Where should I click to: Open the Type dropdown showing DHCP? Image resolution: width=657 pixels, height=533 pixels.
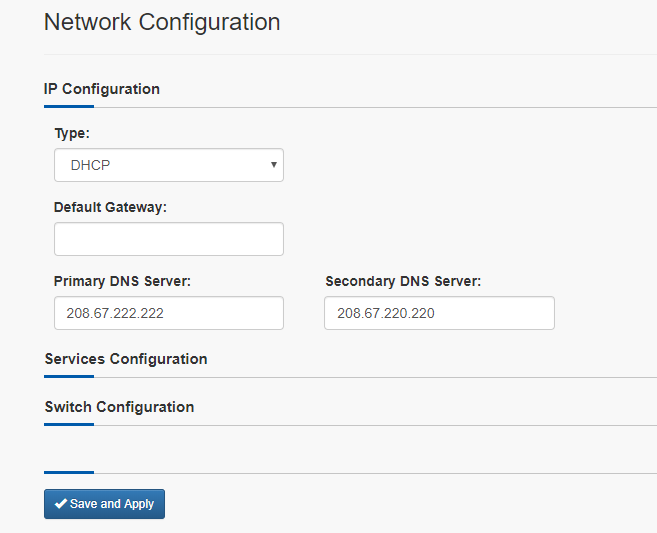[169, 165]
